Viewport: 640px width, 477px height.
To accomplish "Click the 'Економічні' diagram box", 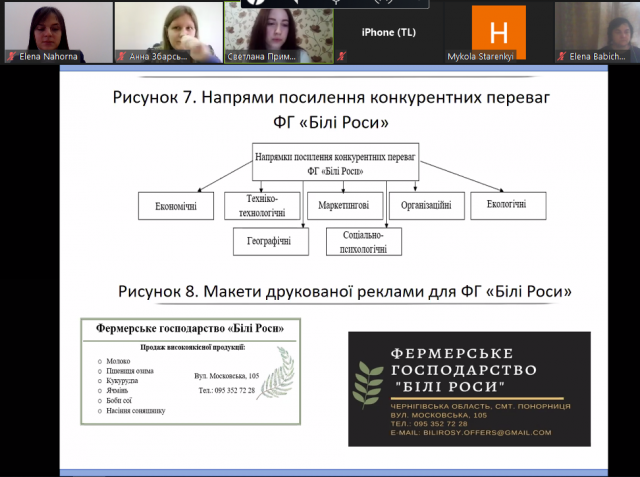I will coord(176,206).
